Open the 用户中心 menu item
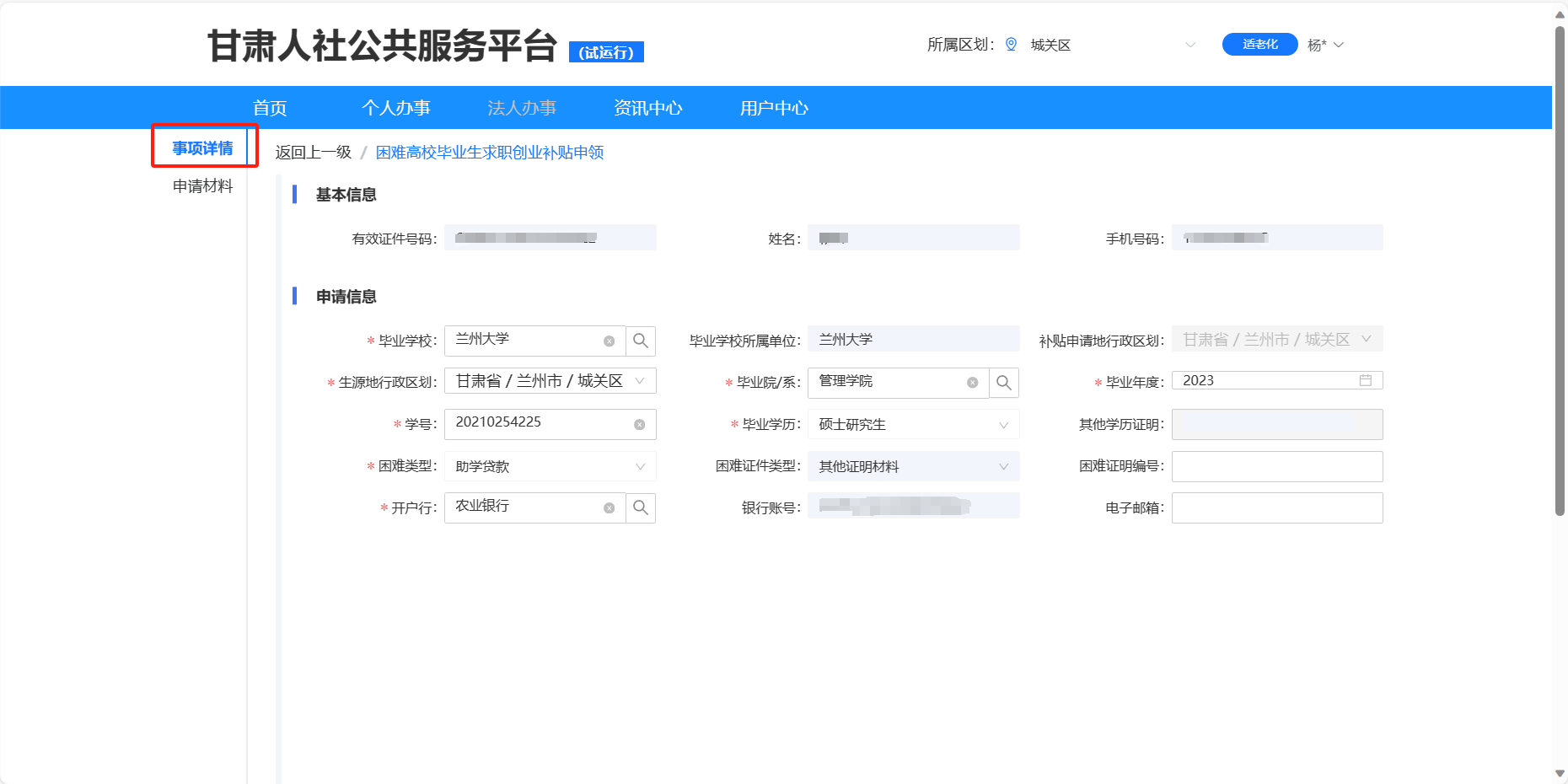This screenshot has width=1568, height=784. [773, 108]
